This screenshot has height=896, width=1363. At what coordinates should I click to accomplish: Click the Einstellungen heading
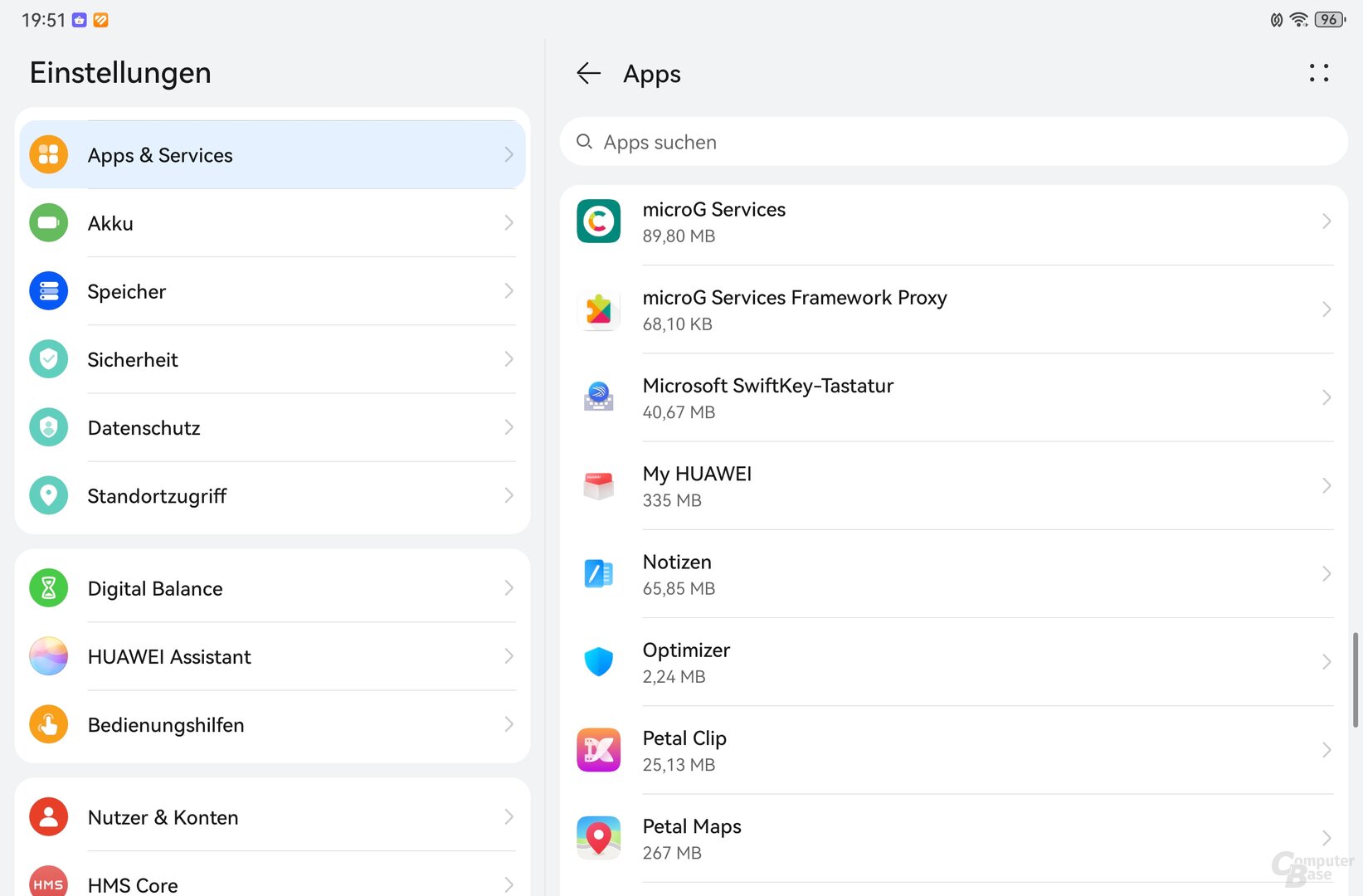point(120,73)
